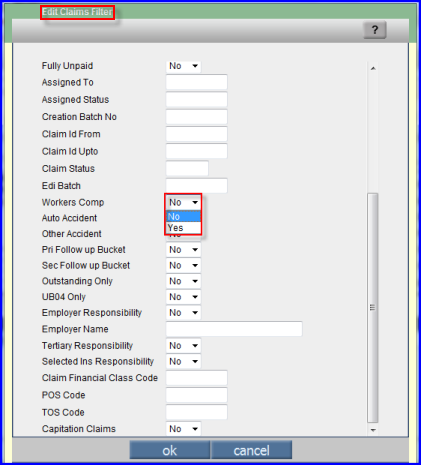This screenshot has height=465, width=421.
Task: Focus the Claim Id From field
Action: click(x=197, y=134)
